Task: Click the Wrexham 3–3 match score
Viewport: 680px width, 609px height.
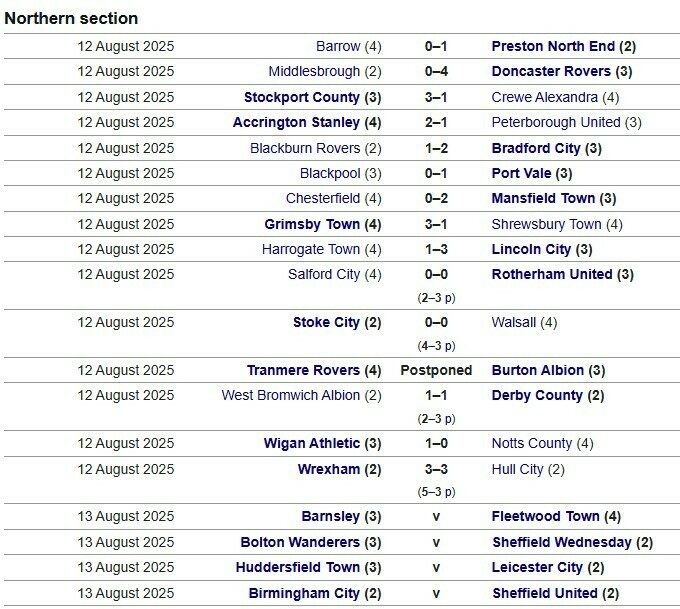Action: (x=436, y=468)
